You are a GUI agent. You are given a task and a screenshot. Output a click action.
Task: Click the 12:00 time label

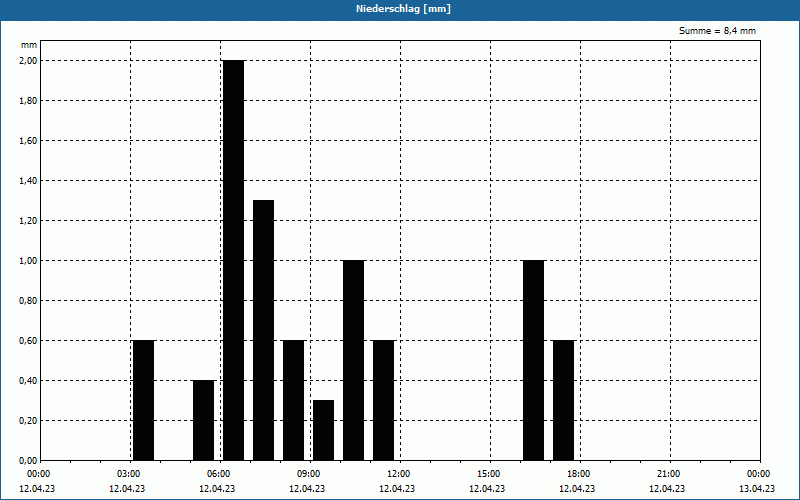pyautogui.click(x=398, y=474)
